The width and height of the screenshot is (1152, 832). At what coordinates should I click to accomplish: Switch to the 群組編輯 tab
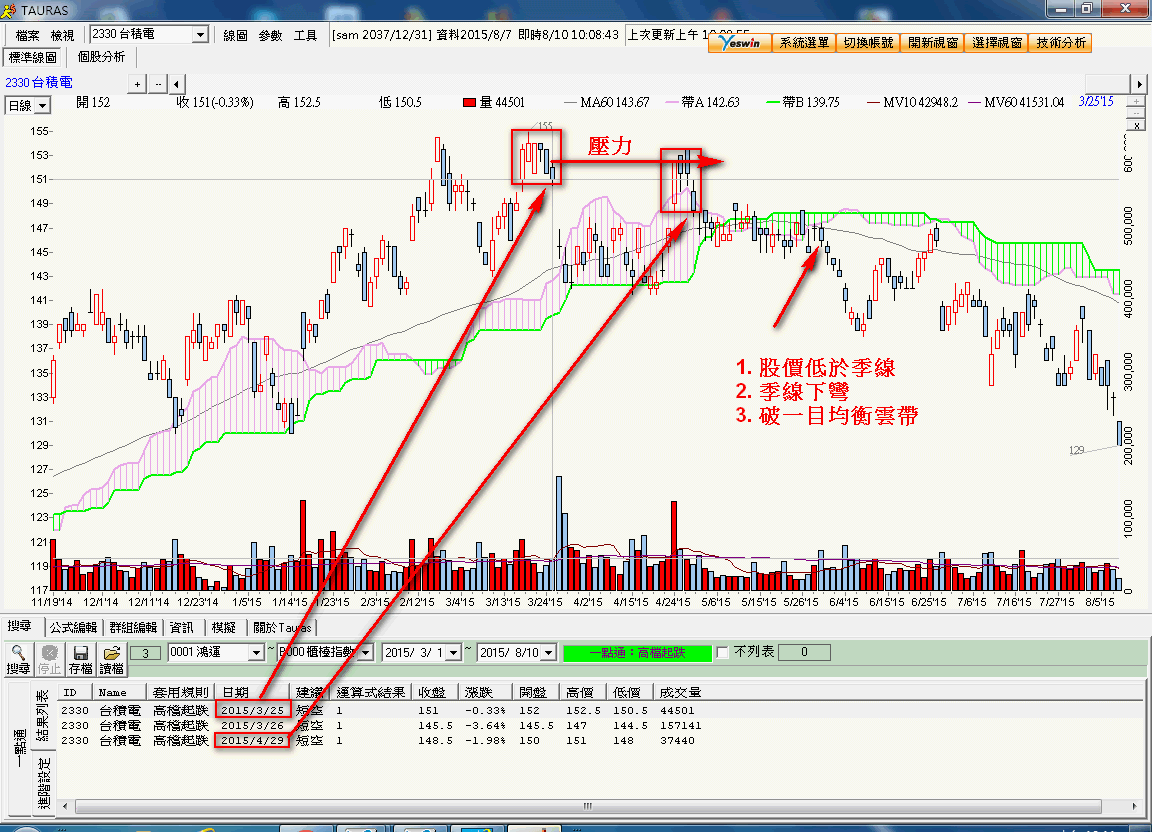(x=134, y=628)
